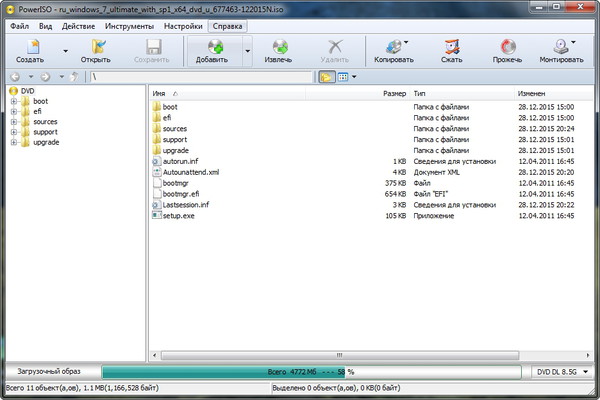Click the Прожечь (Burn) toolbar icon
The image size is (600, 400).
[x=508, y=47]
